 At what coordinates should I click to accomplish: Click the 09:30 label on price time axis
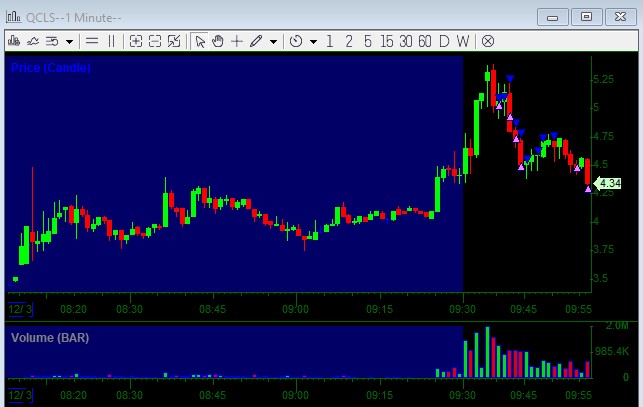462,309
